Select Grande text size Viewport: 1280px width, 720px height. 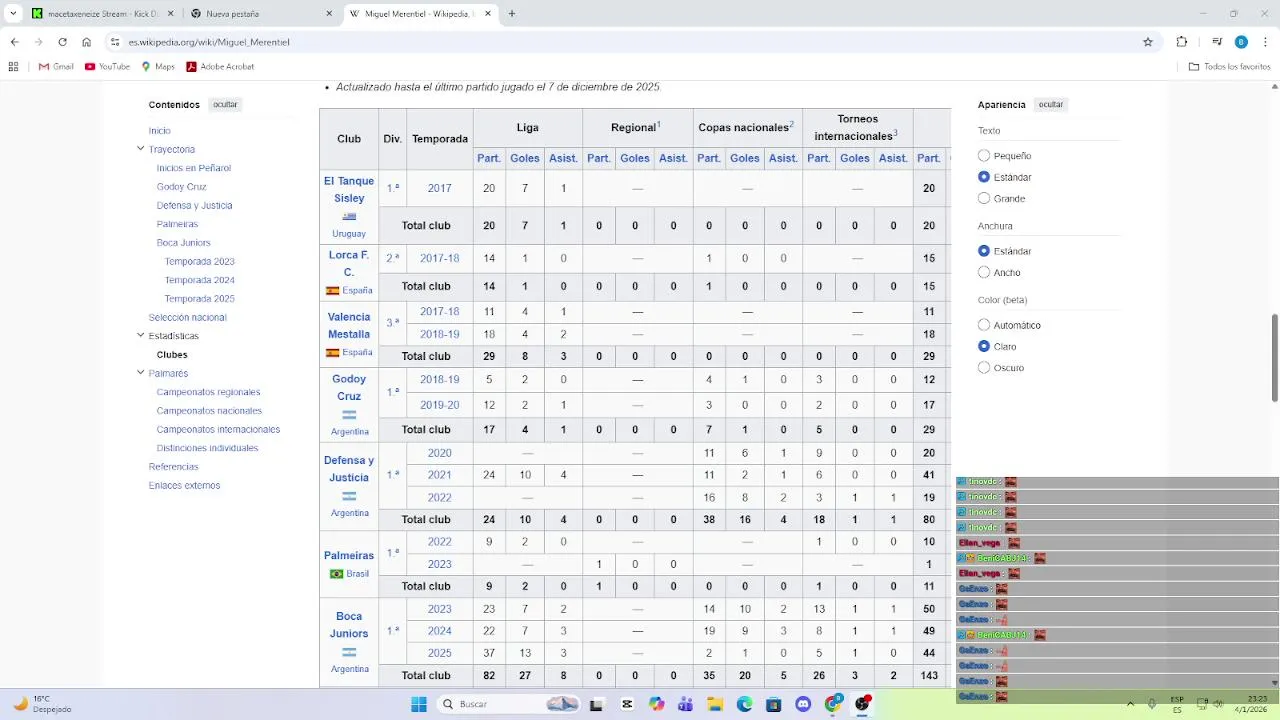pos(984,198)
